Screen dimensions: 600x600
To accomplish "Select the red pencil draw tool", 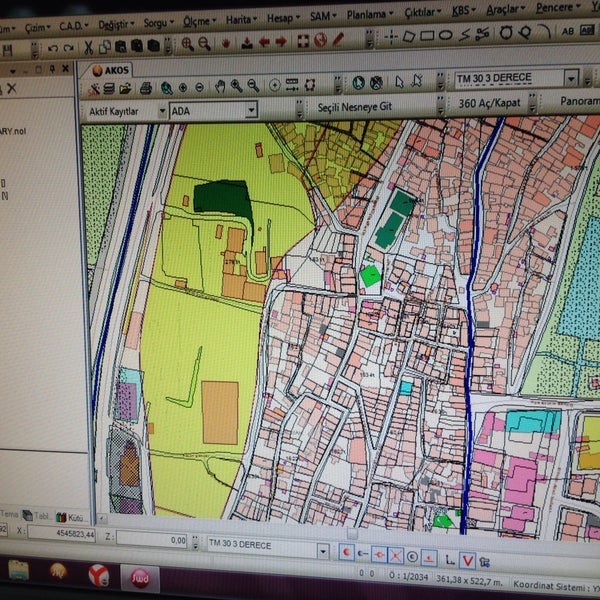I will (338, 39).
